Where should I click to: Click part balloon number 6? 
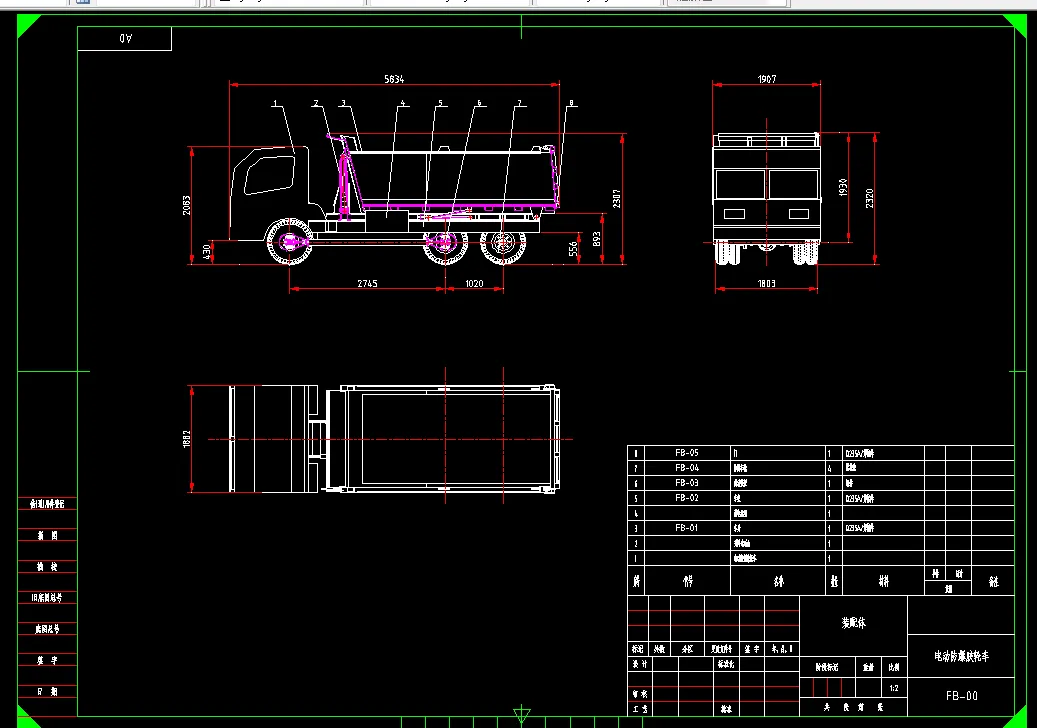pyautogui.click(x=479, y=103)
